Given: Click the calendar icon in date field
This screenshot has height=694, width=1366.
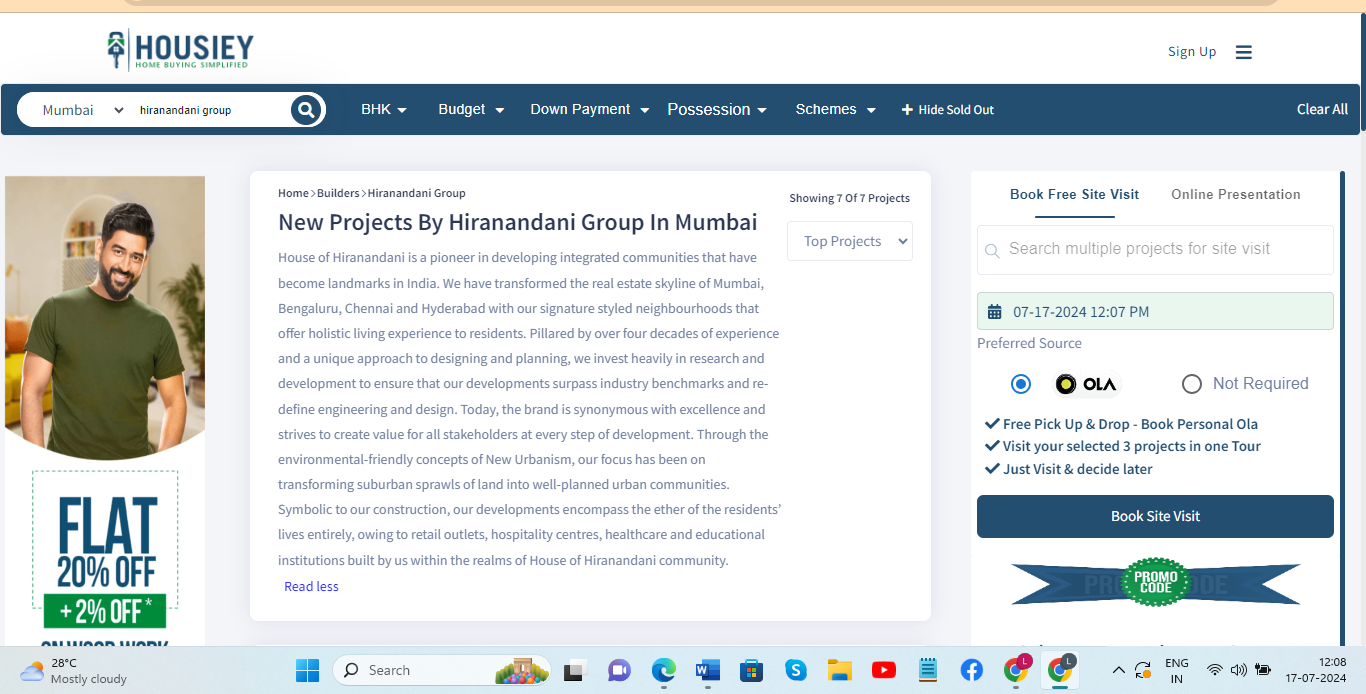Looking at the screenshot, I should point(994,312).
